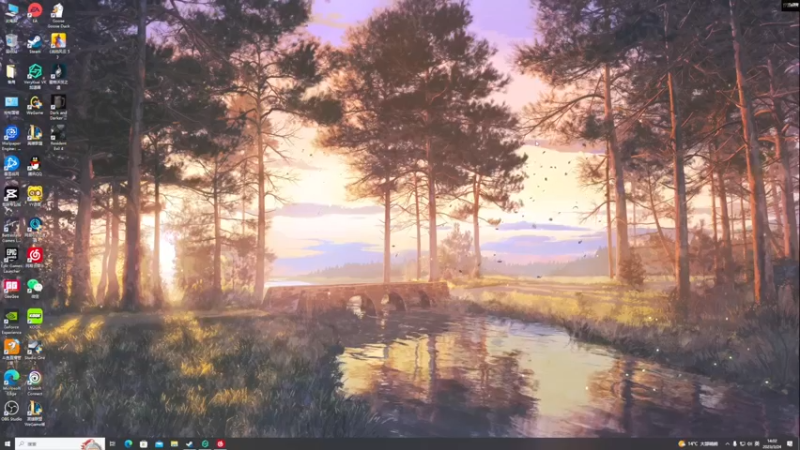800x450 pixels.
Task: Click the taskbar search box
Action: (x=60, y=444)
